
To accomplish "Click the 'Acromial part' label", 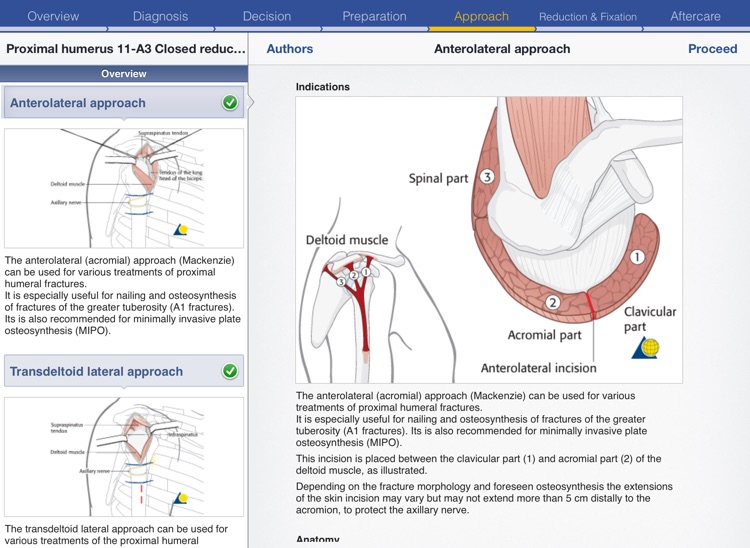I will click(x=544, y=335).
